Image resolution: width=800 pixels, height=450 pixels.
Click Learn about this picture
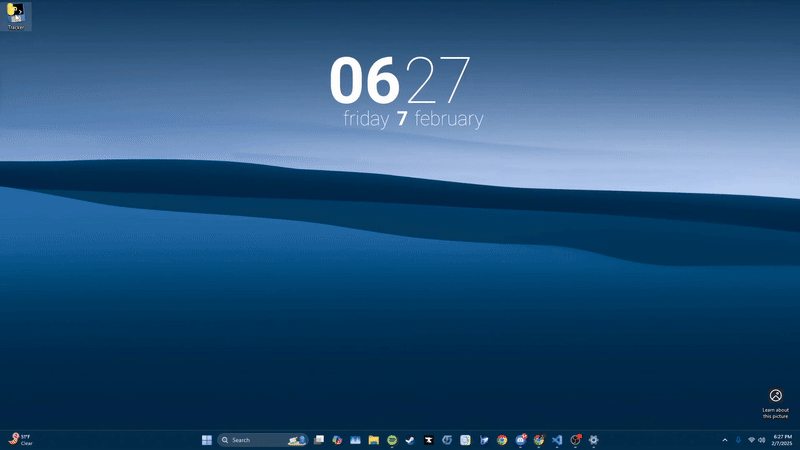[775, 401]
